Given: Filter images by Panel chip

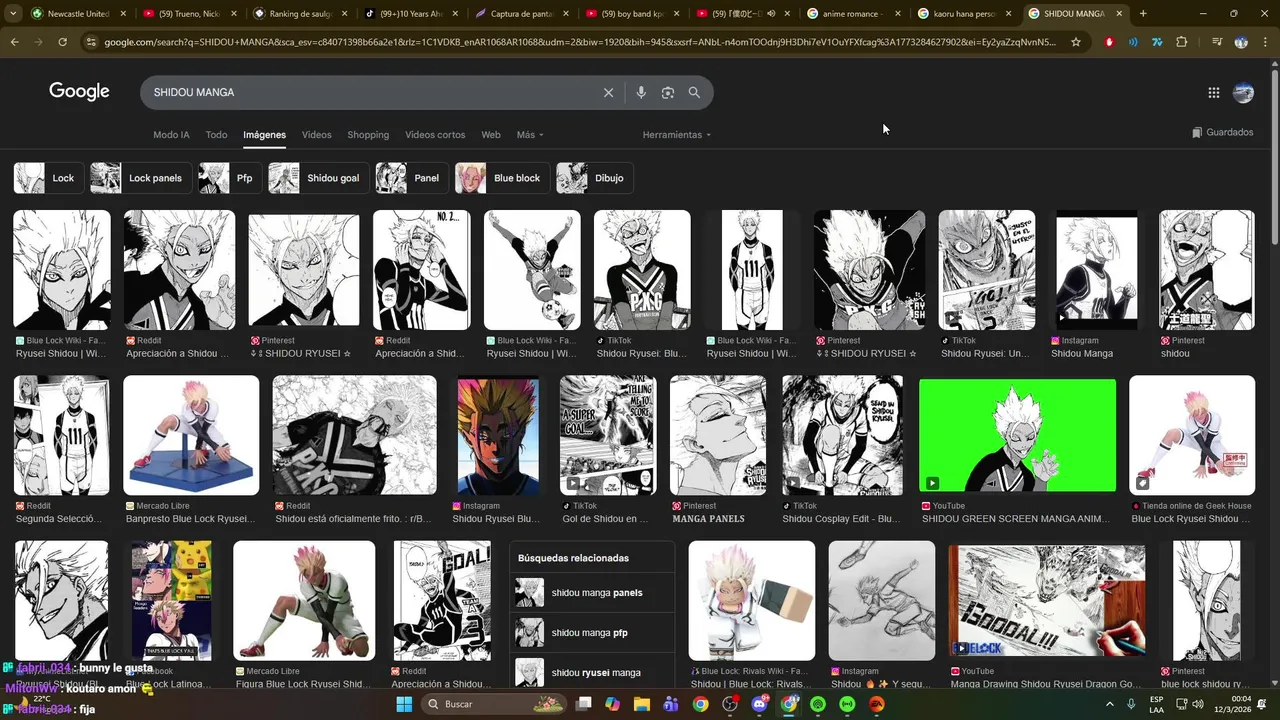Looking at the screenshot, I should point(411,178).
